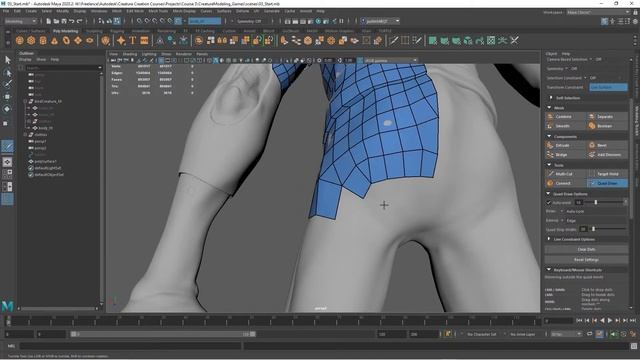640x360 pixels.
Task: Collapse Keyboard/Mouse Shortcuts section
Action: coord(549,270)
